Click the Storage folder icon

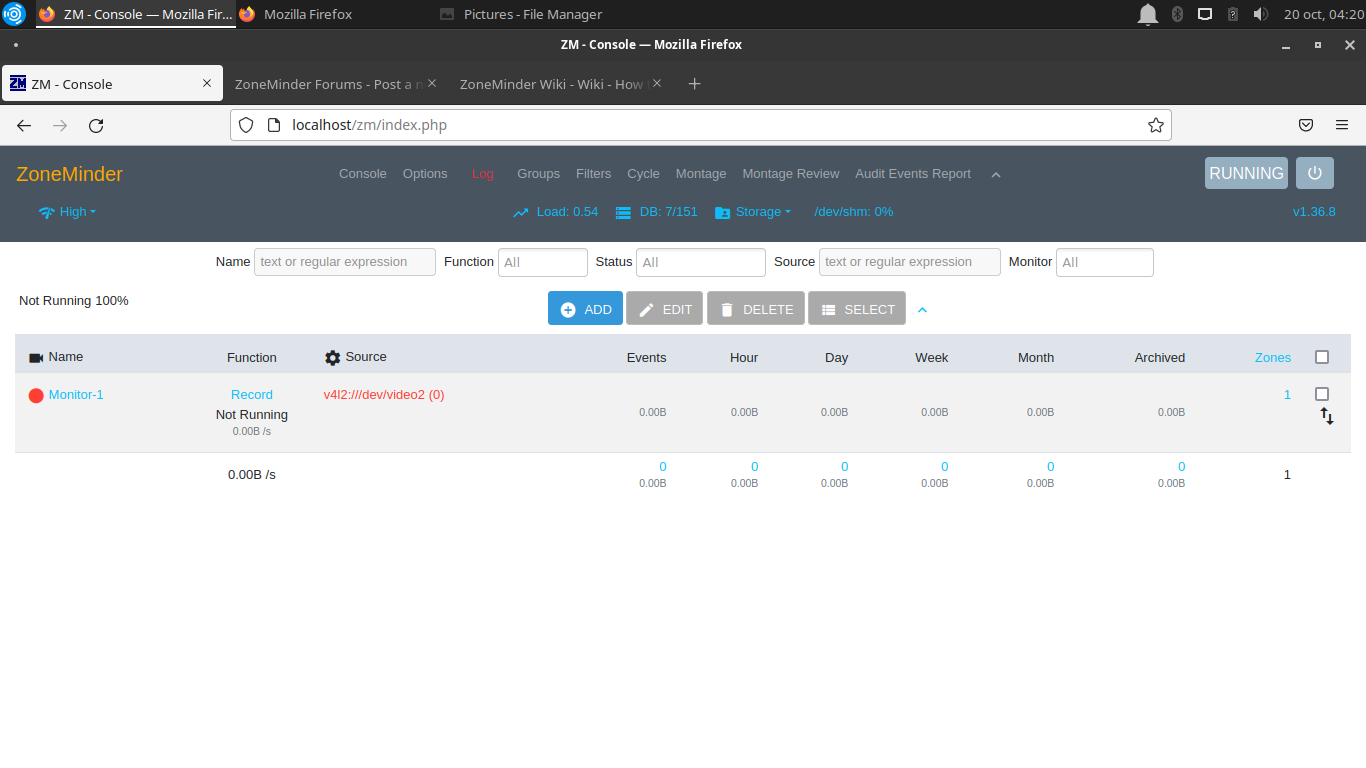point(722,212)
